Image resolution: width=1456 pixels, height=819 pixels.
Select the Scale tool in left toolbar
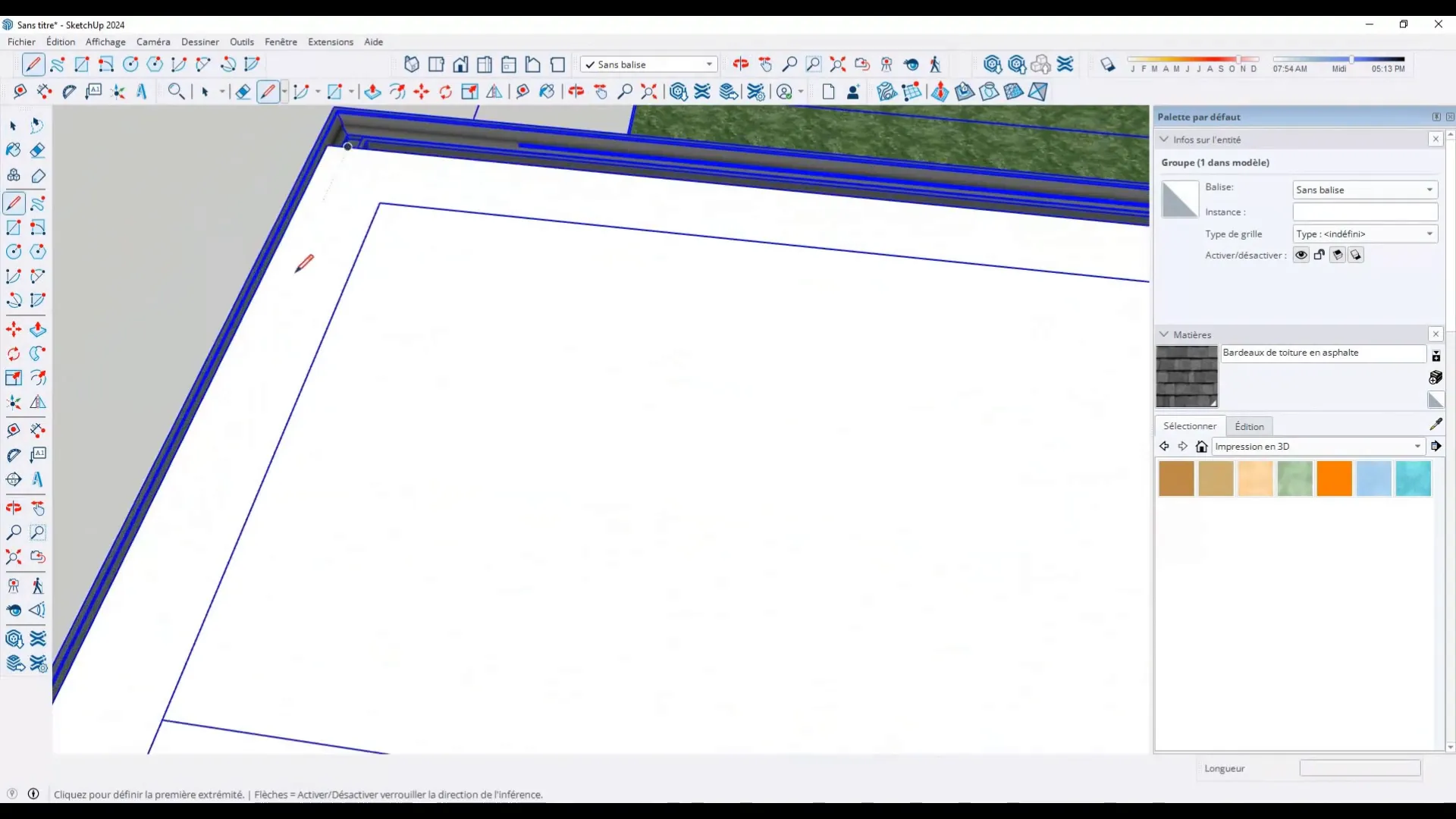click(x=14, y=378)
